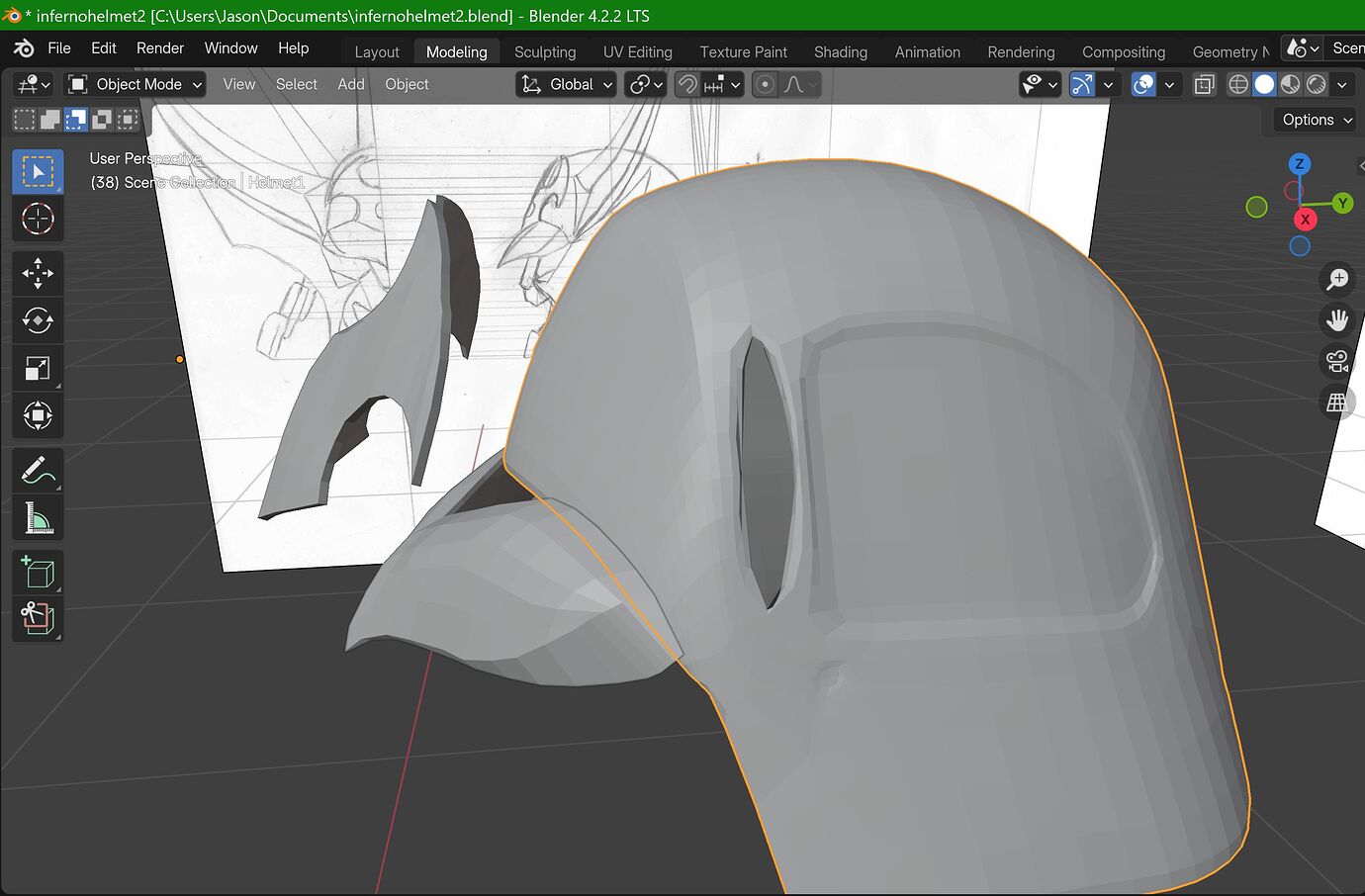Image resolution: width=1365 pixels, height=896 pixels.
Task: Click the zoom magnifier viewport icon
Action: (1337, 279)
